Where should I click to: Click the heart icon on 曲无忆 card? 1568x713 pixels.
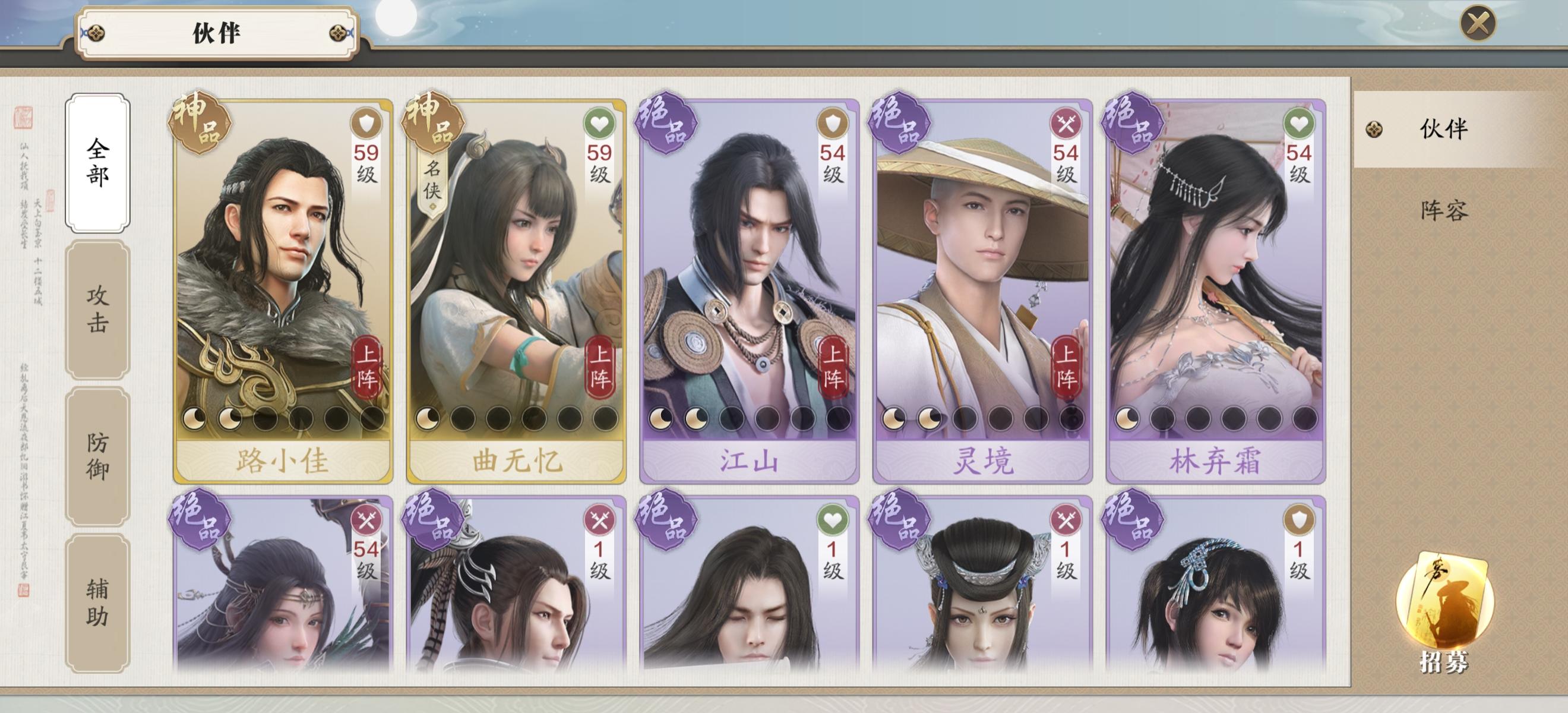coord(599,124)
